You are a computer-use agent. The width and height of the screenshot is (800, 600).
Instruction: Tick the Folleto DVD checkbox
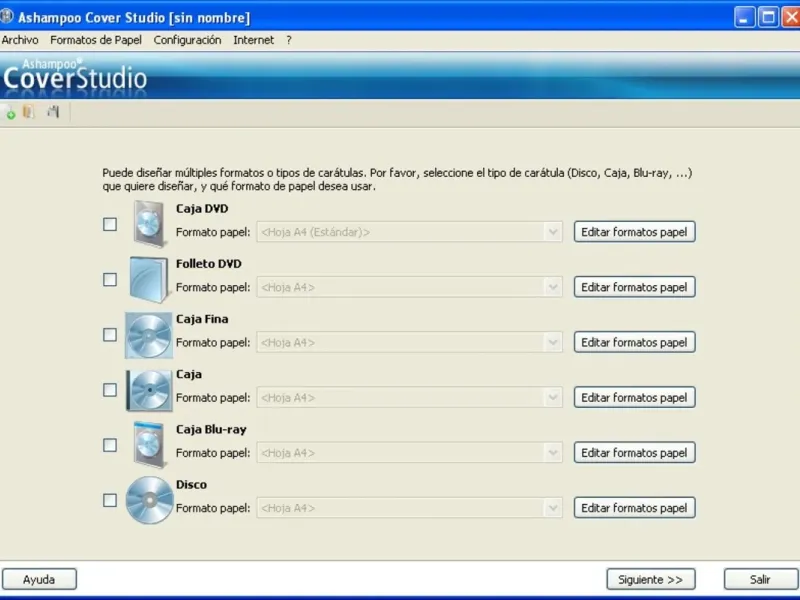pyautogui.click(x=110, y=279)
